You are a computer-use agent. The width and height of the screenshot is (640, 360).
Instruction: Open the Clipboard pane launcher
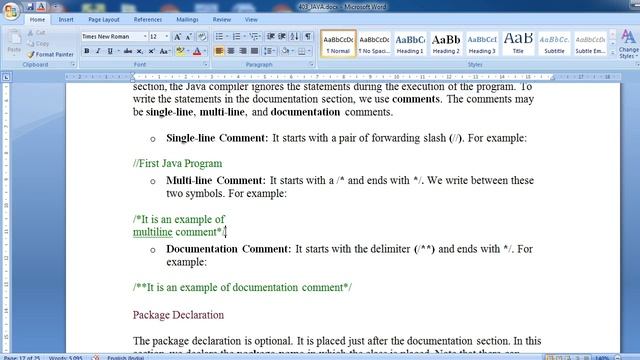(73, 64)
